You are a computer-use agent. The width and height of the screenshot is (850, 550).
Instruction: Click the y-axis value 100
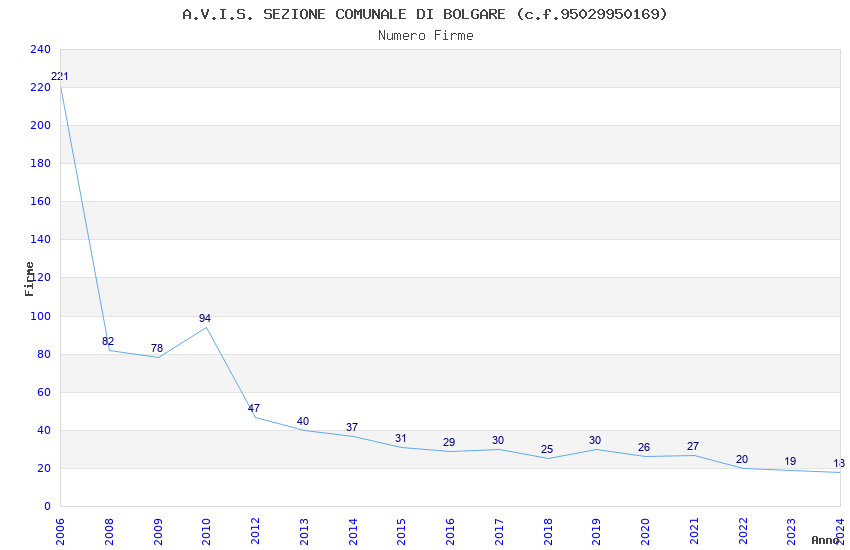40,316
